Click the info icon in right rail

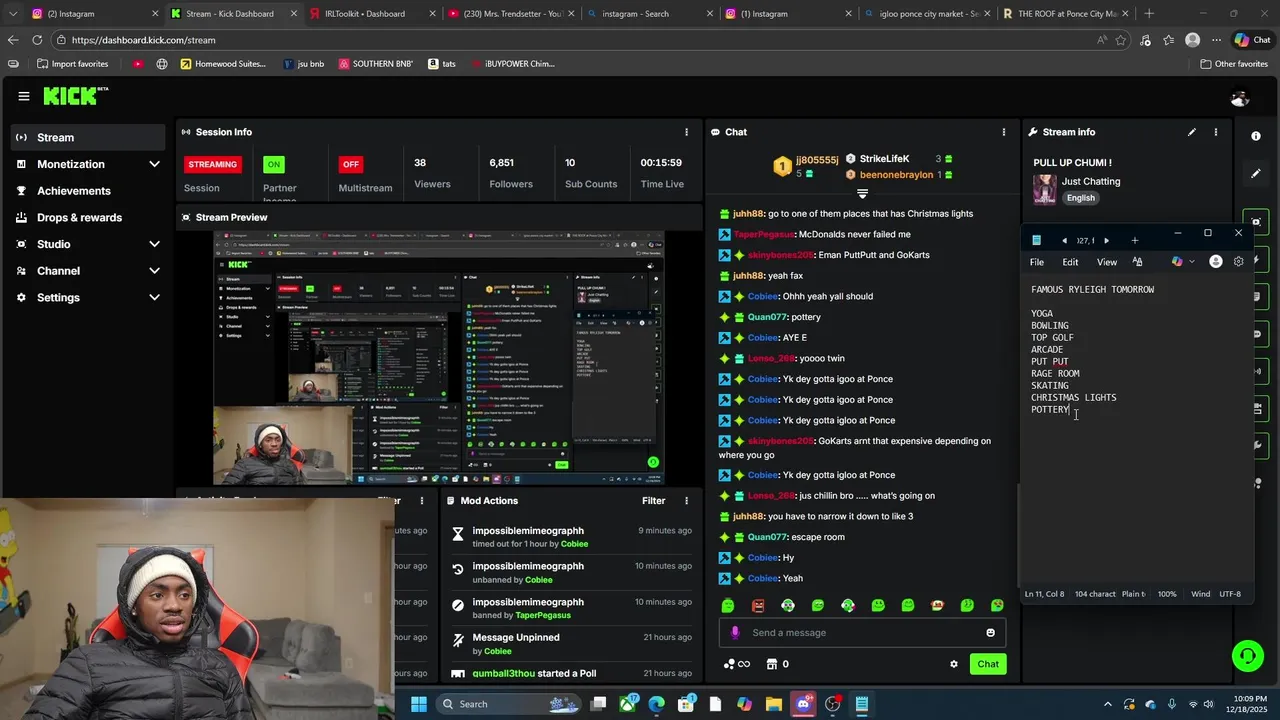click(1256, 136)
